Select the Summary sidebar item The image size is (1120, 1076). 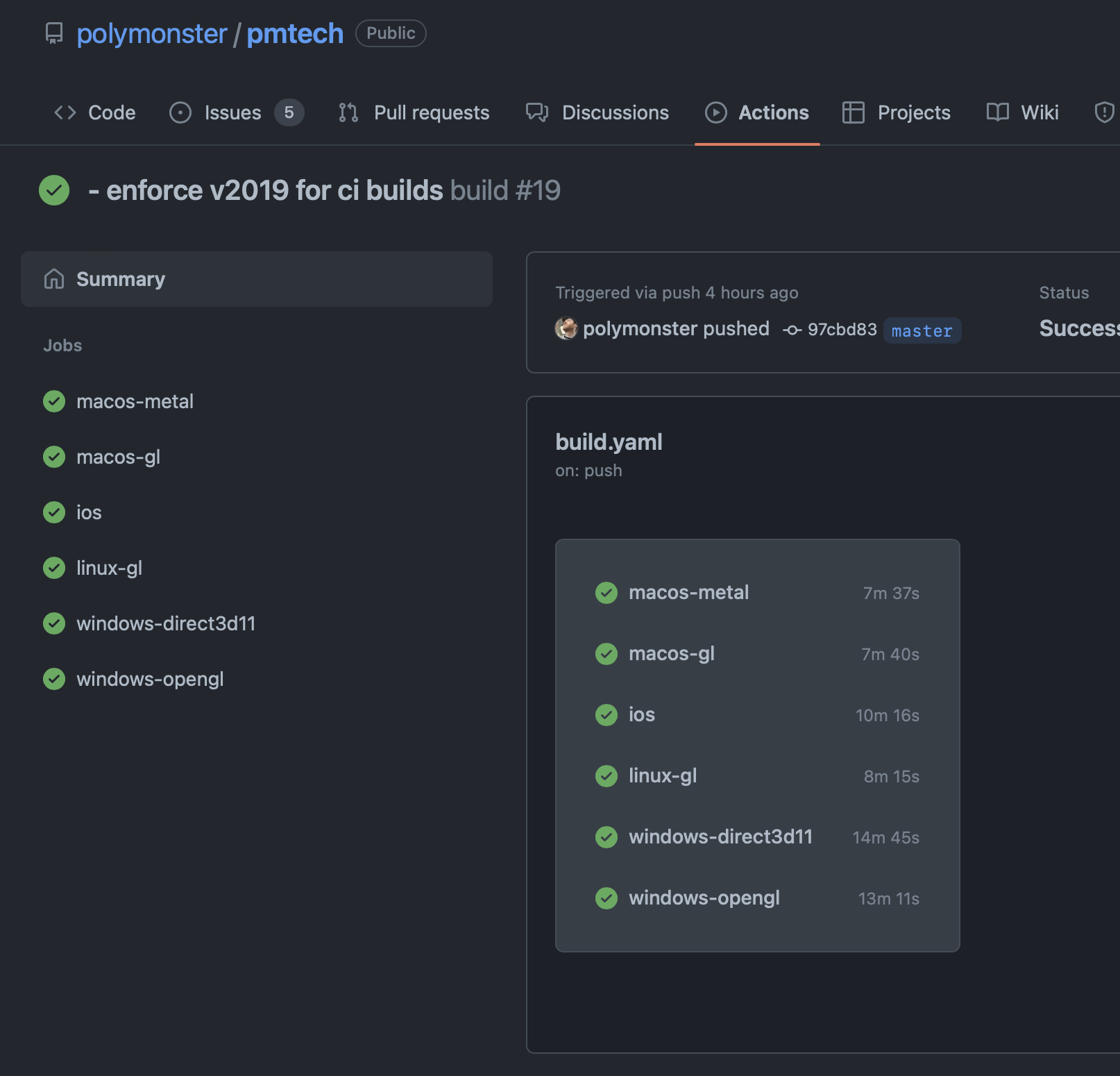[x=257, y=279]
